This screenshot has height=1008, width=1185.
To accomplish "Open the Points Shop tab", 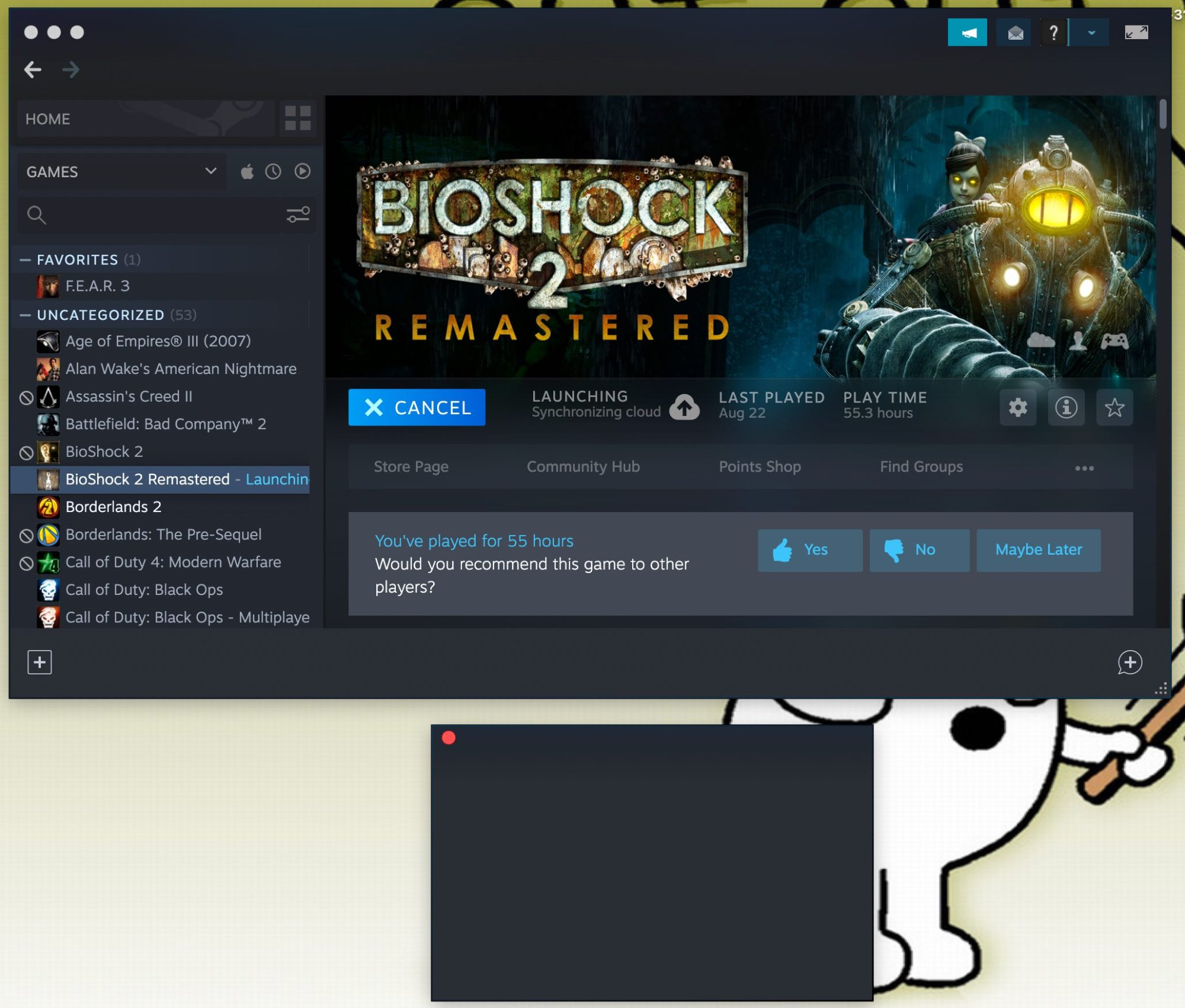I will click(x=760, y=467).
